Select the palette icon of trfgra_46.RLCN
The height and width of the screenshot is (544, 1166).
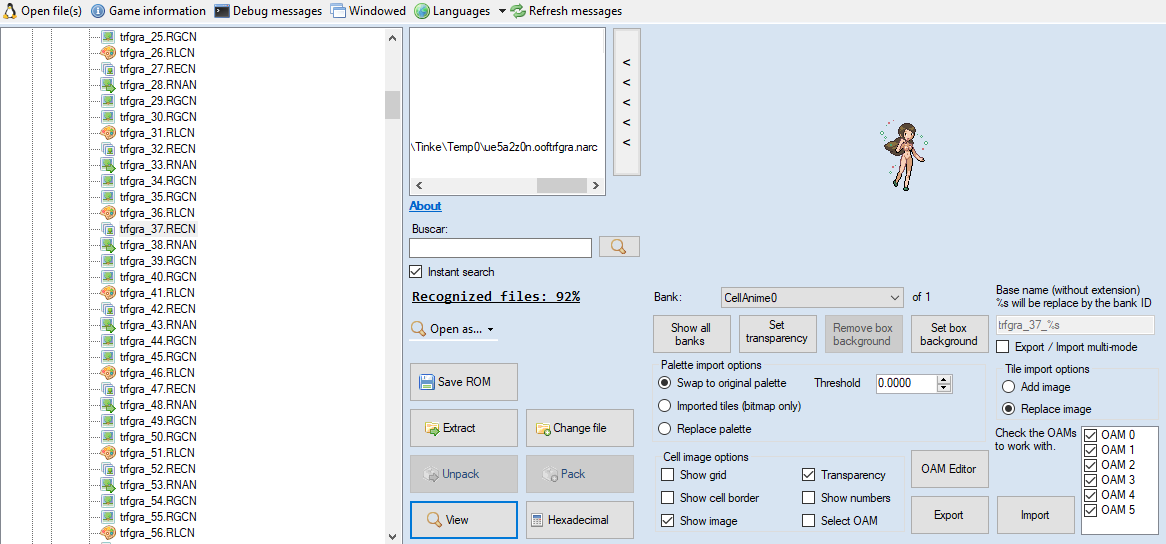tap(108, 372)
